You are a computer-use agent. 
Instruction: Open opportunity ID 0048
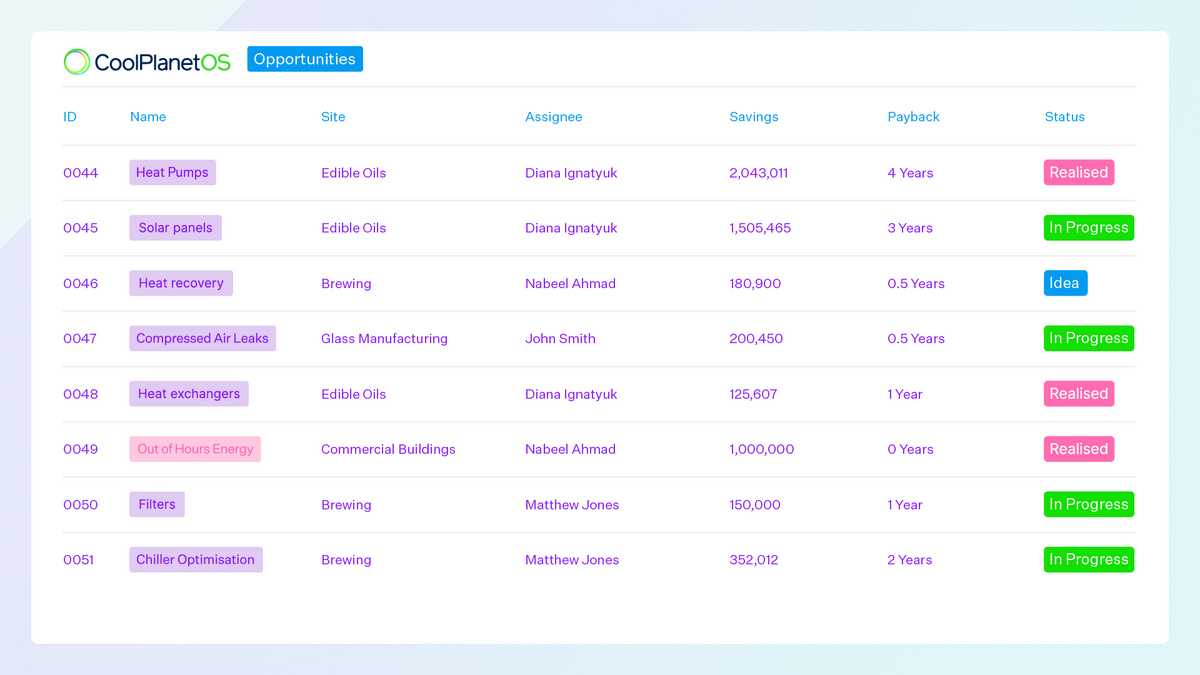pyautogui.click(x=80, y=394)
